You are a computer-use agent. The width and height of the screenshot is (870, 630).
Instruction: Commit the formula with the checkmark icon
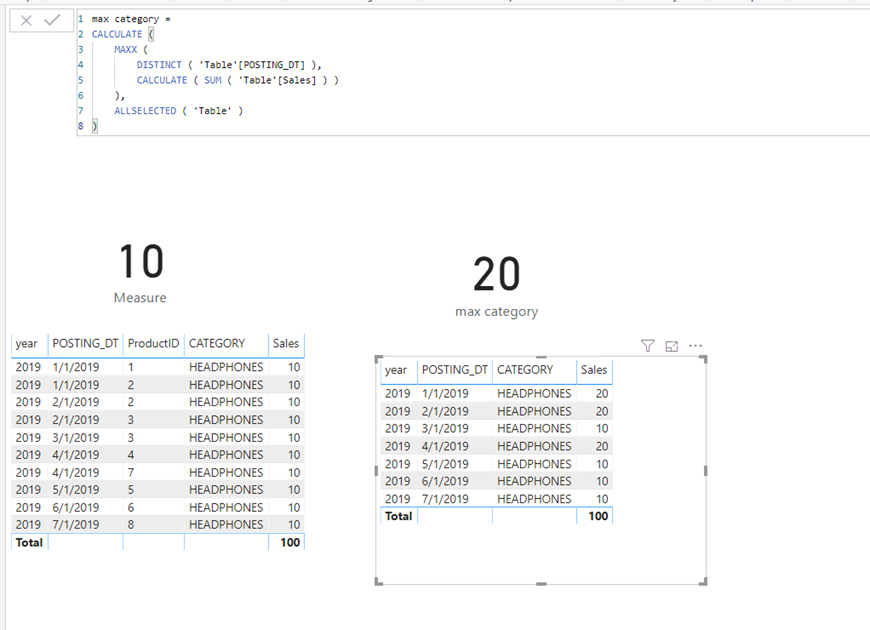[x=52, y=20]
